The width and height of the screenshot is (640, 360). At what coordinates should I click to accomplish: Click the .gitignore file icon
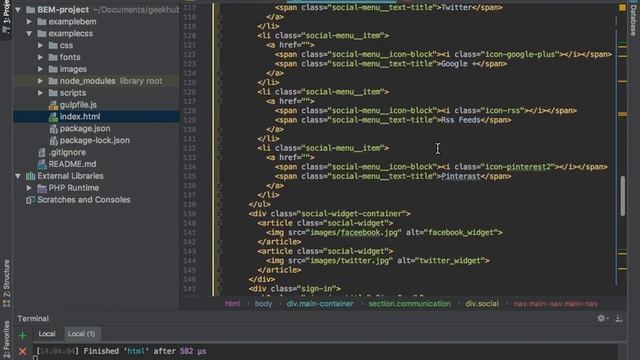[x=42, y=152]
